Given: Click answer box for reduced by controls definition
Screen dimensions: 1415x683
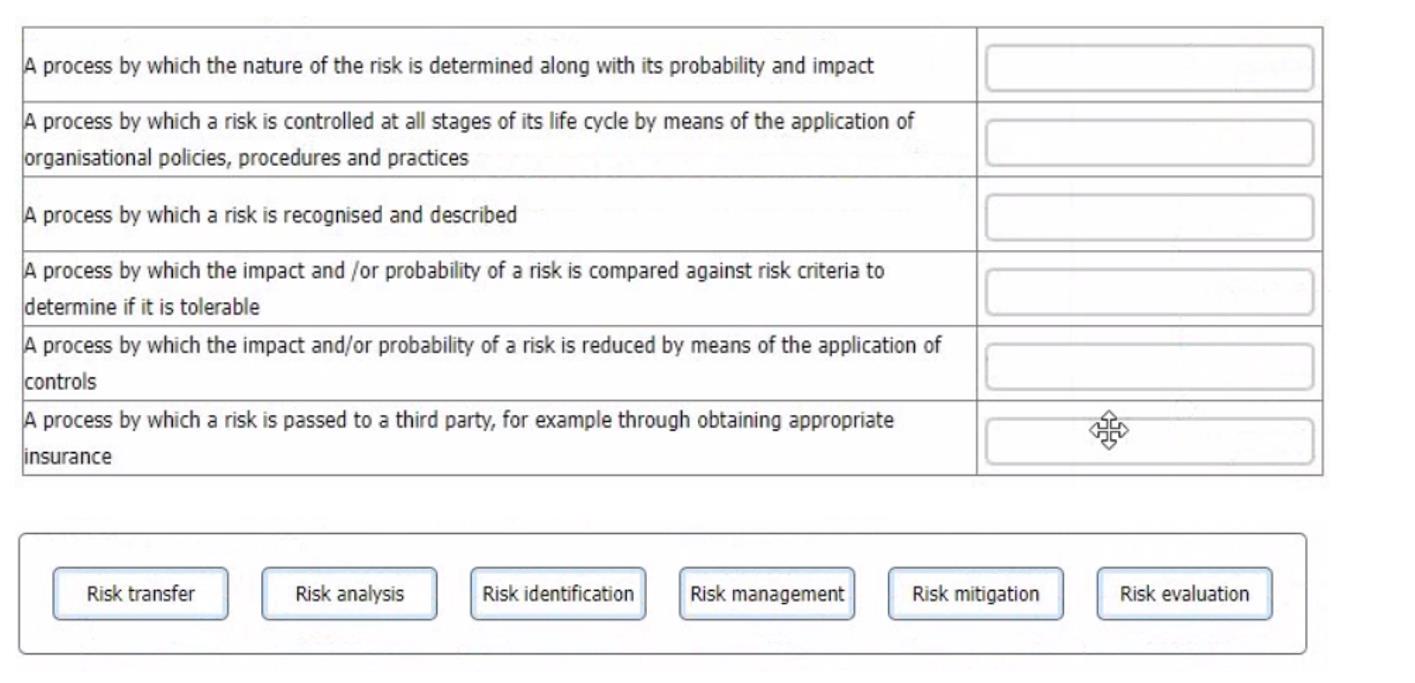Looking at the screenshot, I should coord(1149,367).
